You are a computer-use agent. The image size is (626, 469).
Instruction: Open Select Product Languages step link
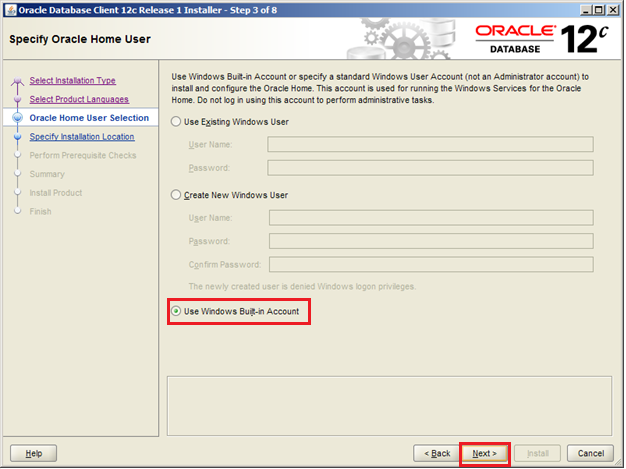[79, 99]
